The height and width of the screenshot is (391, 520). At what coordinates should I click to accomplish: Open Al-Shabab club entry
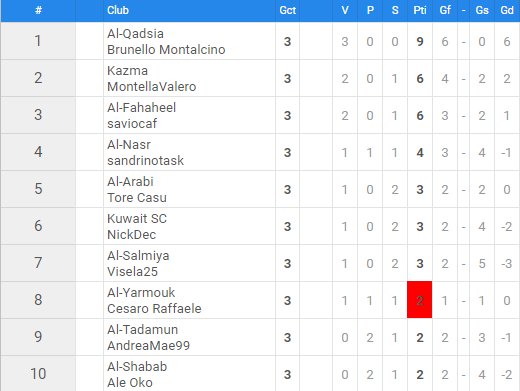tap(137, 367)
